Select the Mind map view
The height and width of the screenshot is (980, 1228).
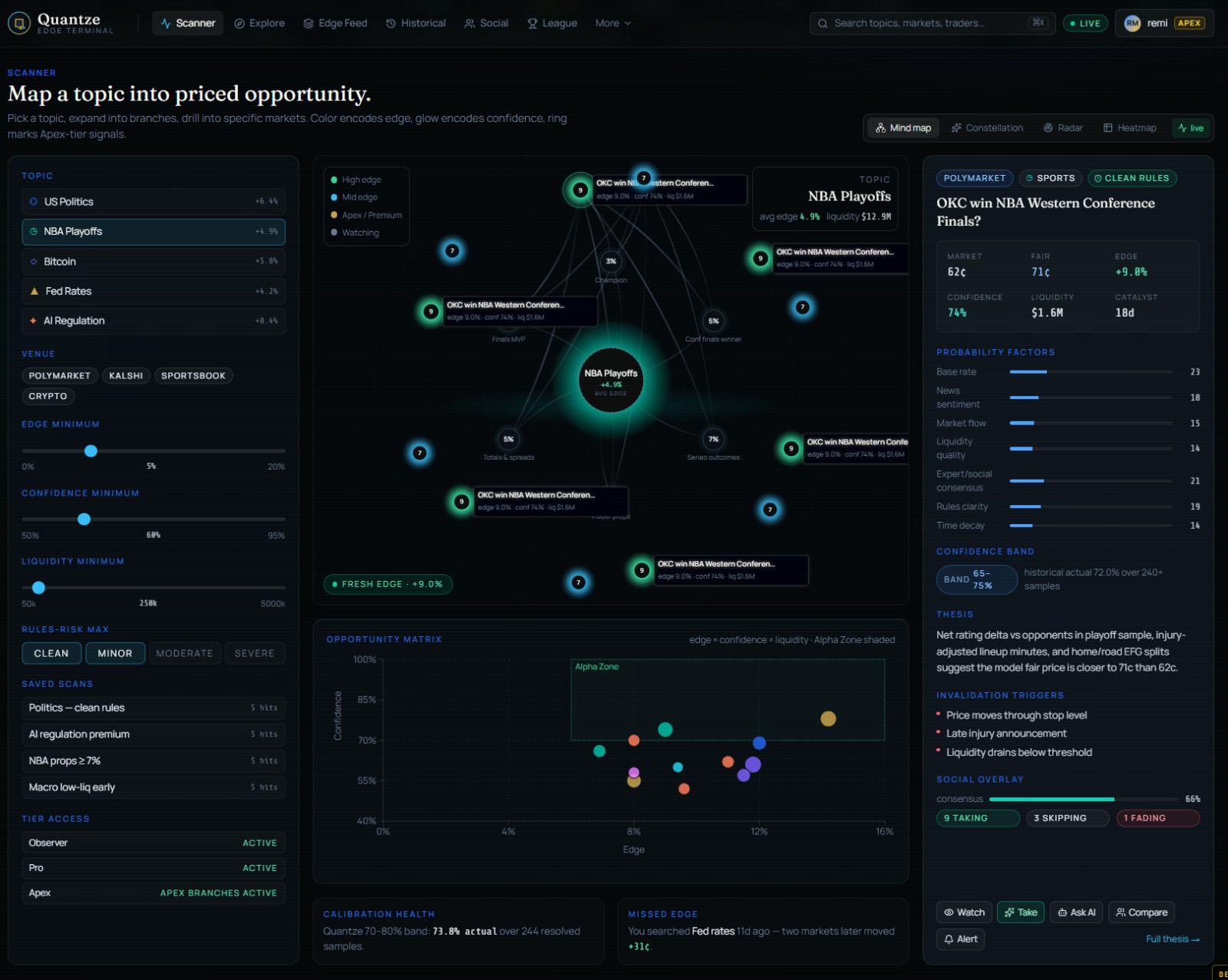click(903, 128)
